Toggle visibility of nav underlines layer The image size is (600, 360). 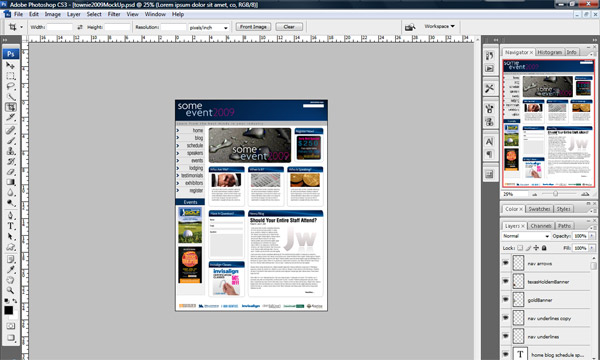[x=505, y=336]
